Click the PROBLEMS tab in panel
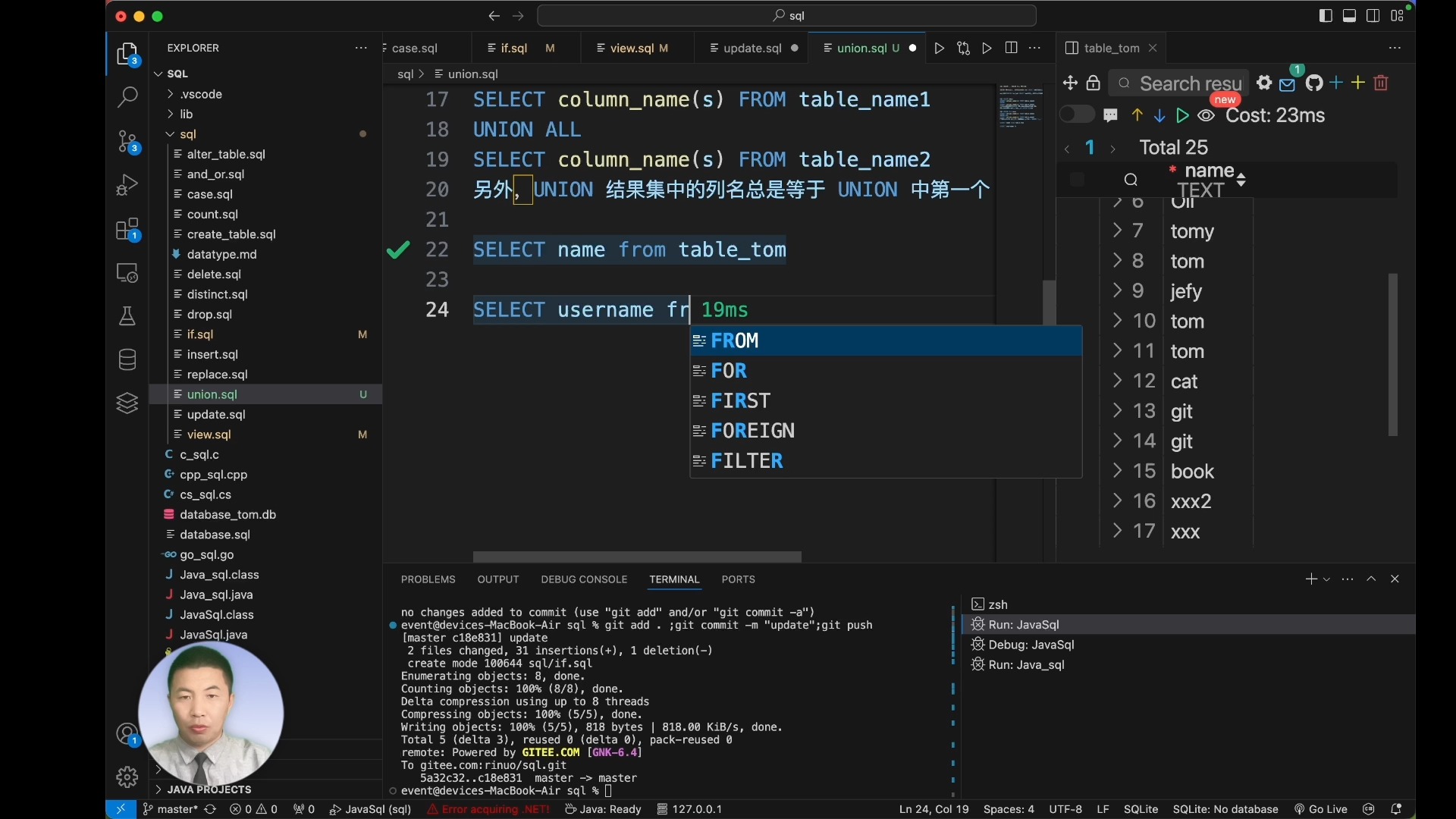 point(428,579)
